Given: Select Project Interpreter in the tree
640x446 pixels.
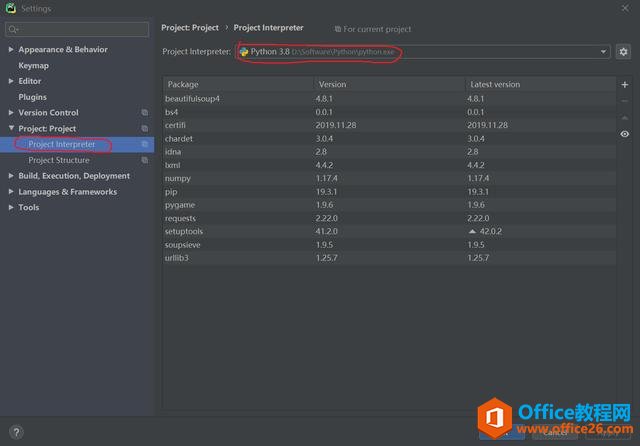Looking at the screenshot, I should tap(62, 144).
